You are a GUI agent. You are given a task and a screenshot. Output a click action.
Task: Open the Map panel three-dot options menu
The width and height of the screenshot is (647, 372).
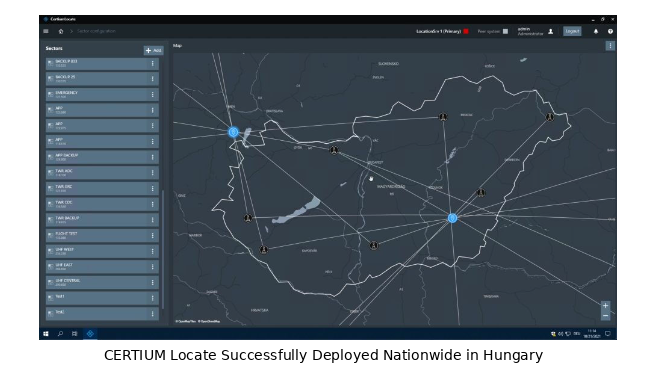pyautogui.click(x=610, y=46)
